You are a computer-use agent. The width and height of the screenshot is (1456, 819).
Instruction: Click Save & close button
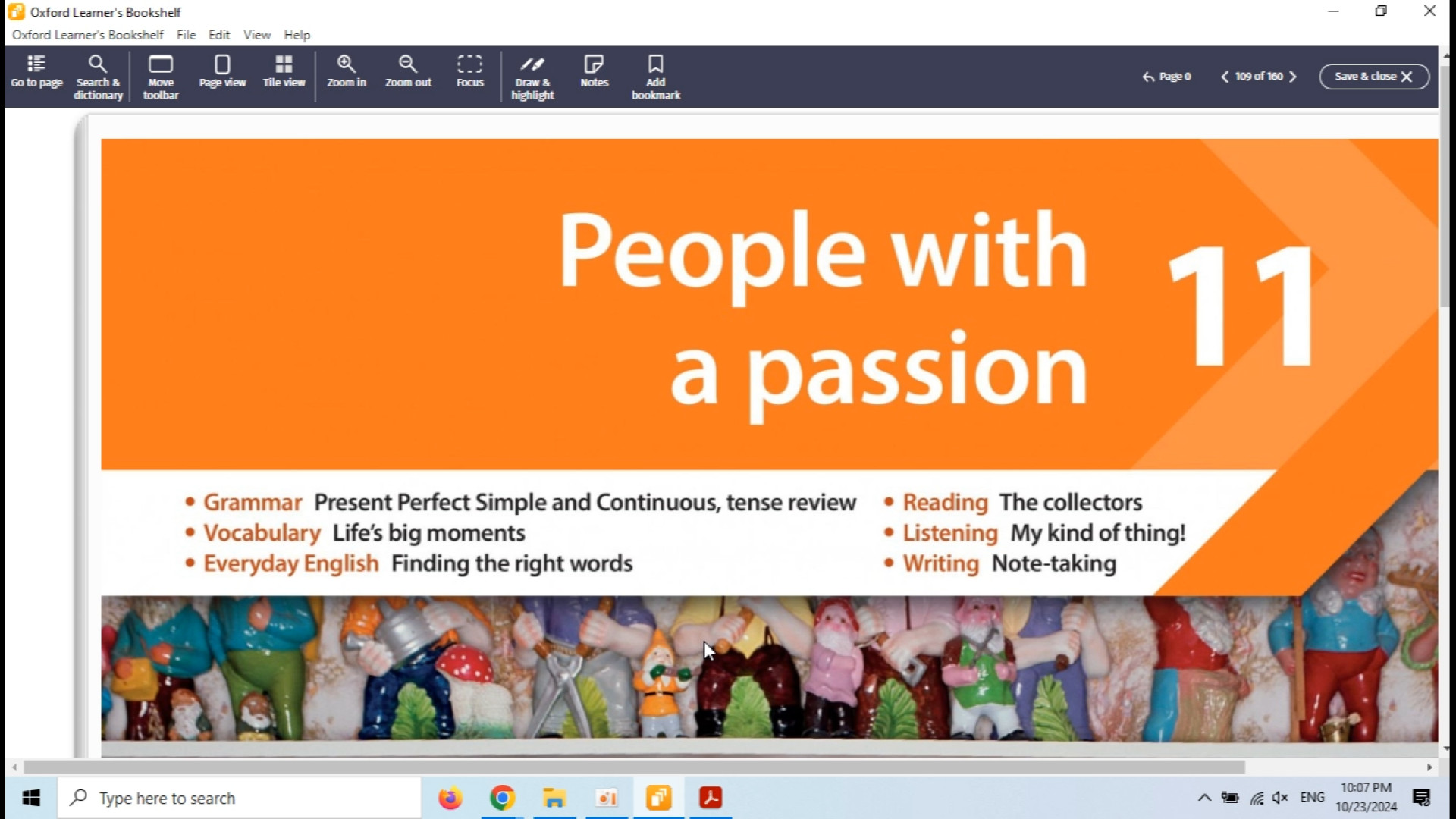(x=1373, y=77)
